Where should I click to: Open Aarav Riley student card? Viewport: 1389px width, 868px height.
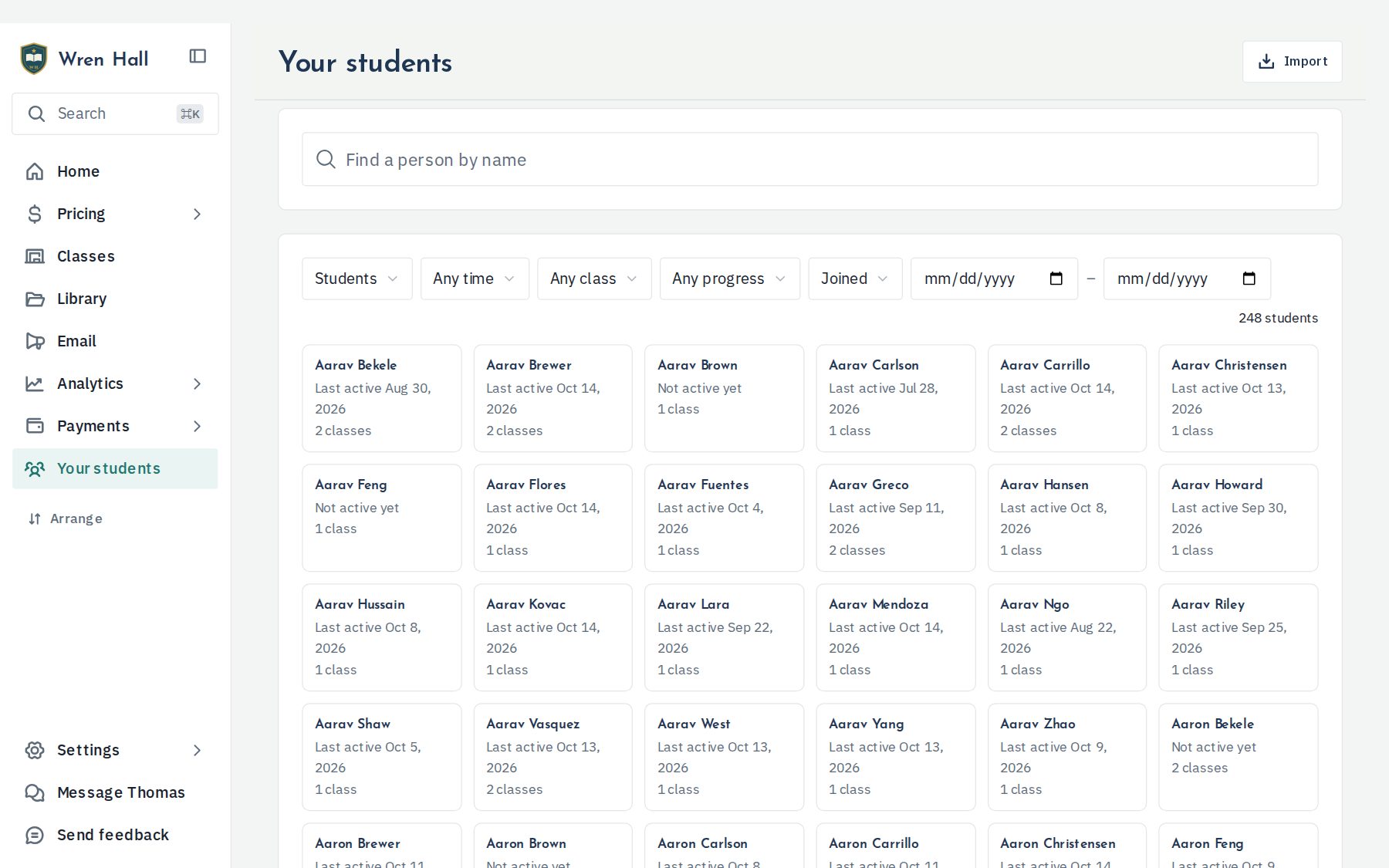point(1238,637)
